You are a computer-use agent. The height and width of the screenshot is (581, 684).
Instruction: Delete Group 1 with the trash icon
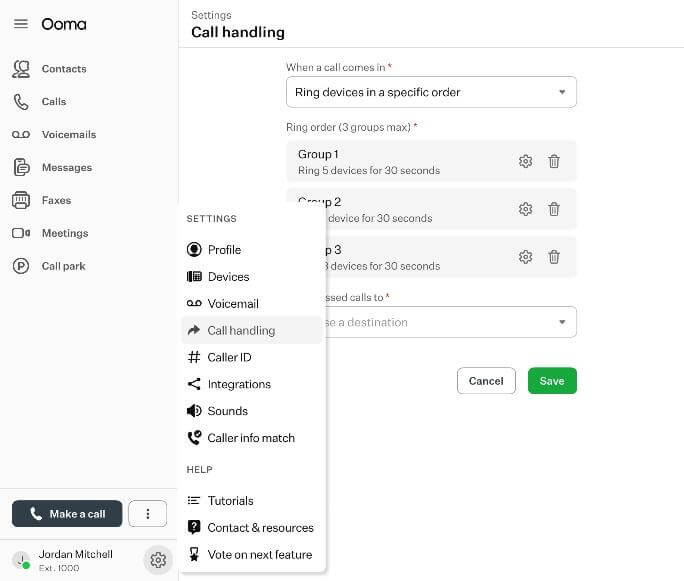(x=554, y=161)
